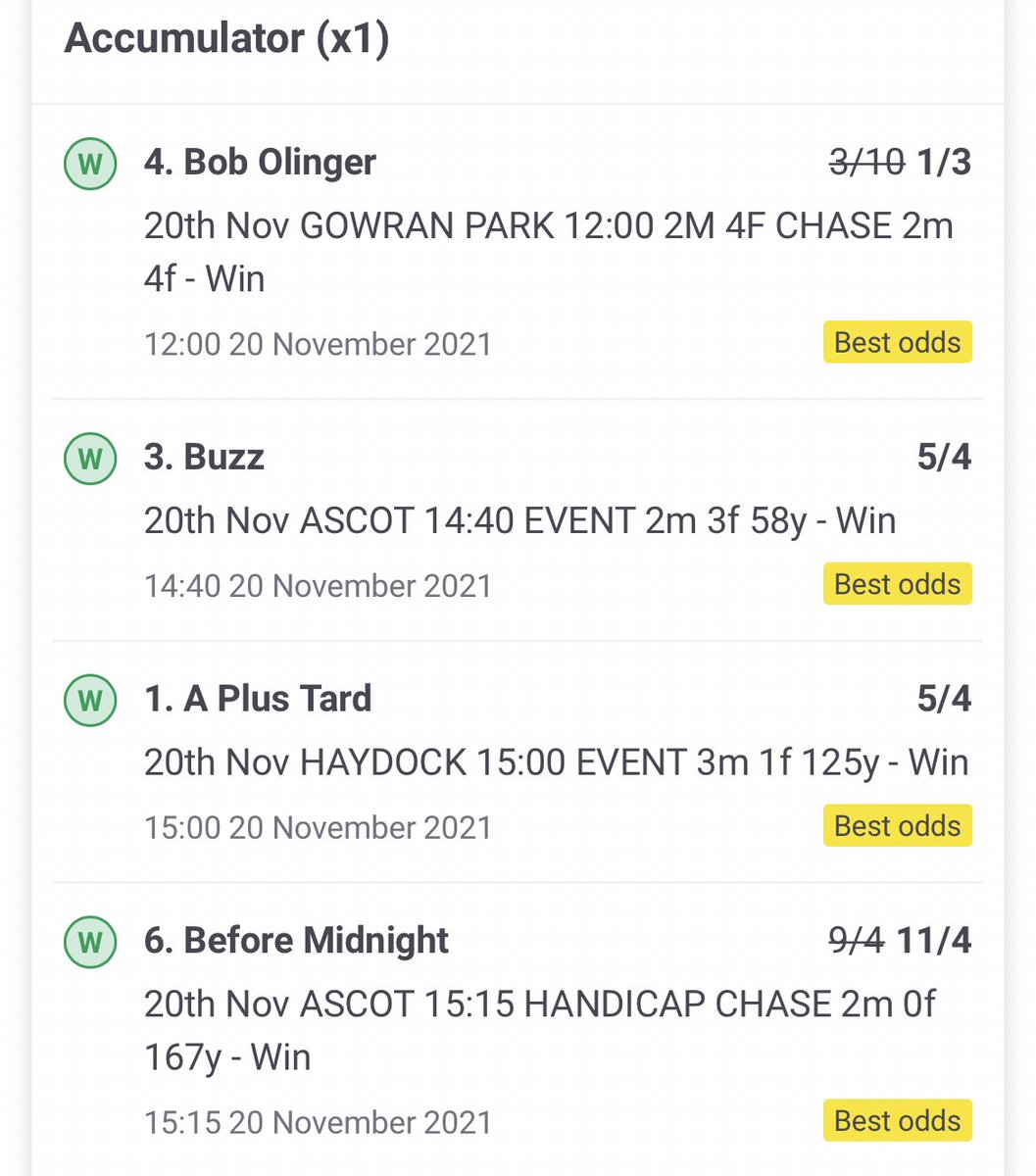The width and height of the screenshot is (1036, 1176).
Task: Open the 6. Before Midnight selection
Action: point(296,941)
